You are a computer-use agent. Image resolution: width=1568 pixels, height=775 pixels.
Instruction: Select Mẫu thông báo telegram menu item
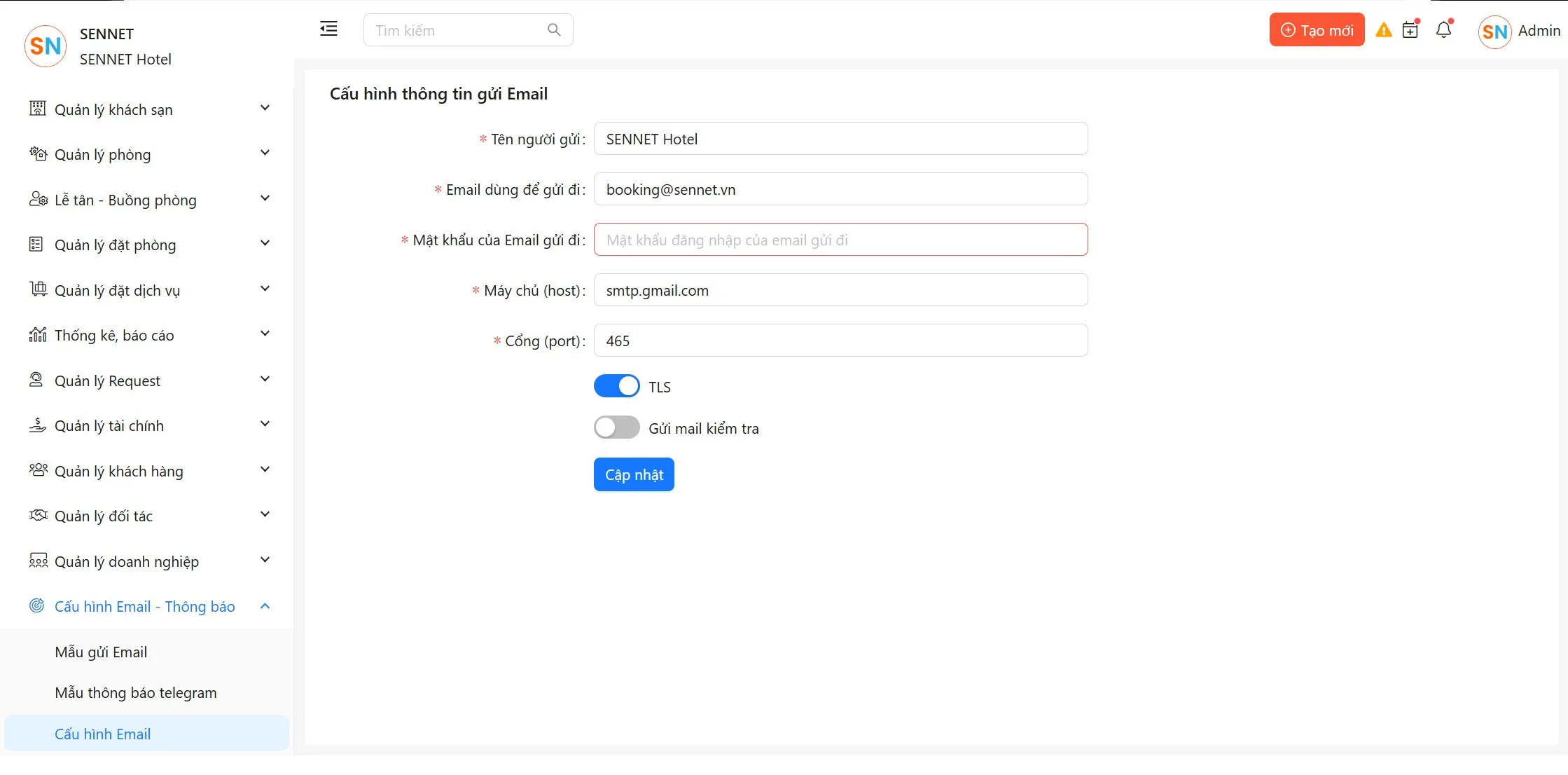[x=136, y=692]
